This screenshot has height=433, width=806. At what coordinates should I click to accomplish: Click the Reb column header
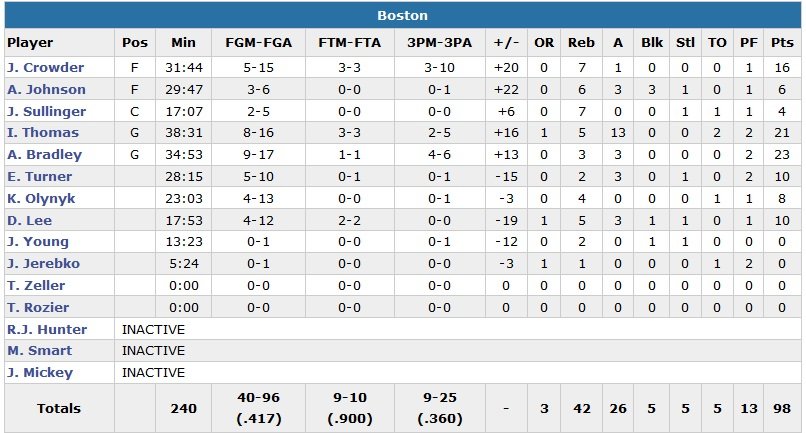click(x=581, y=43)
